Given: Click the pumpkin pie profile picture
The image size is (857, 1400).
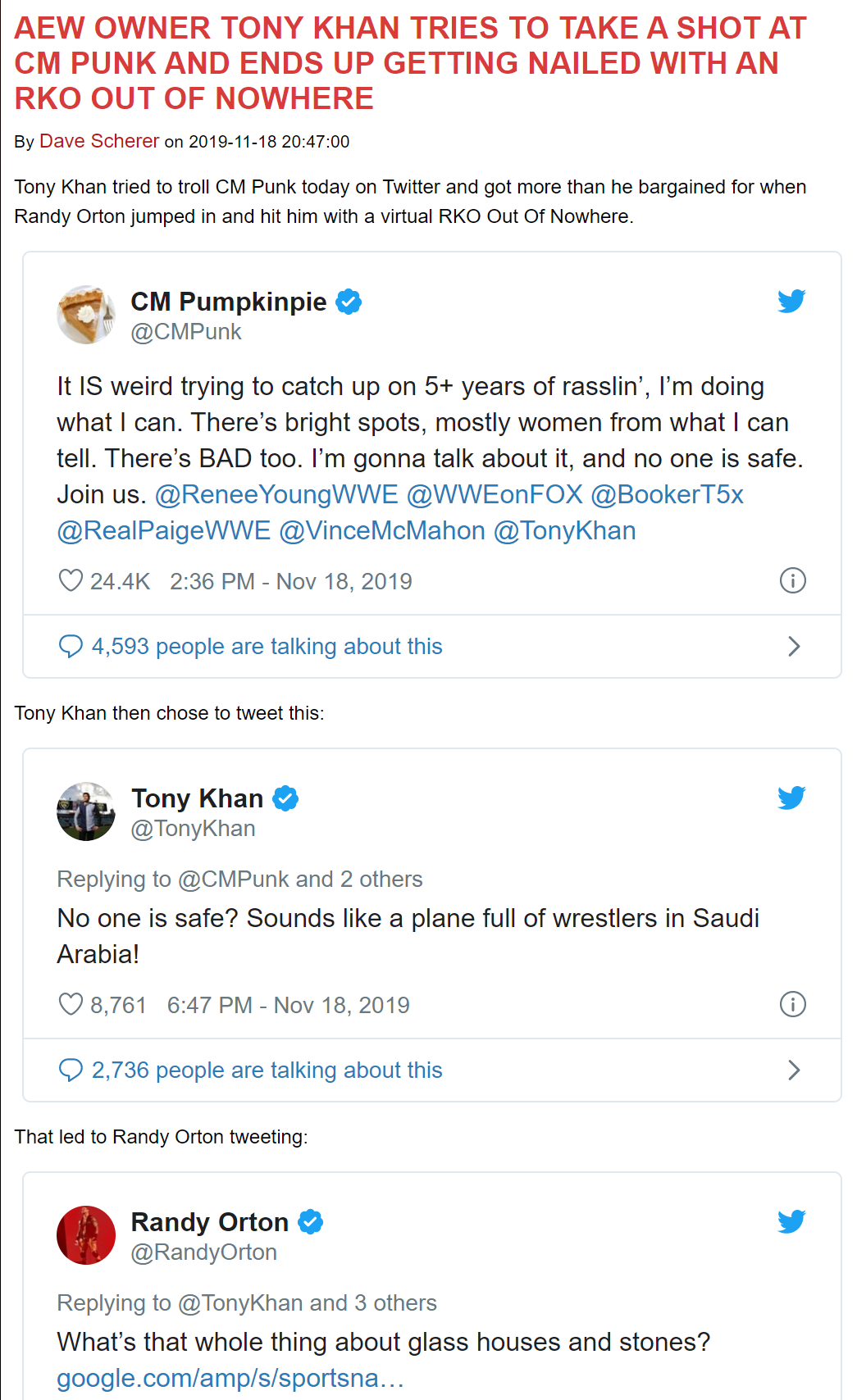Looking at the screenshot, I should click(86, 315).
